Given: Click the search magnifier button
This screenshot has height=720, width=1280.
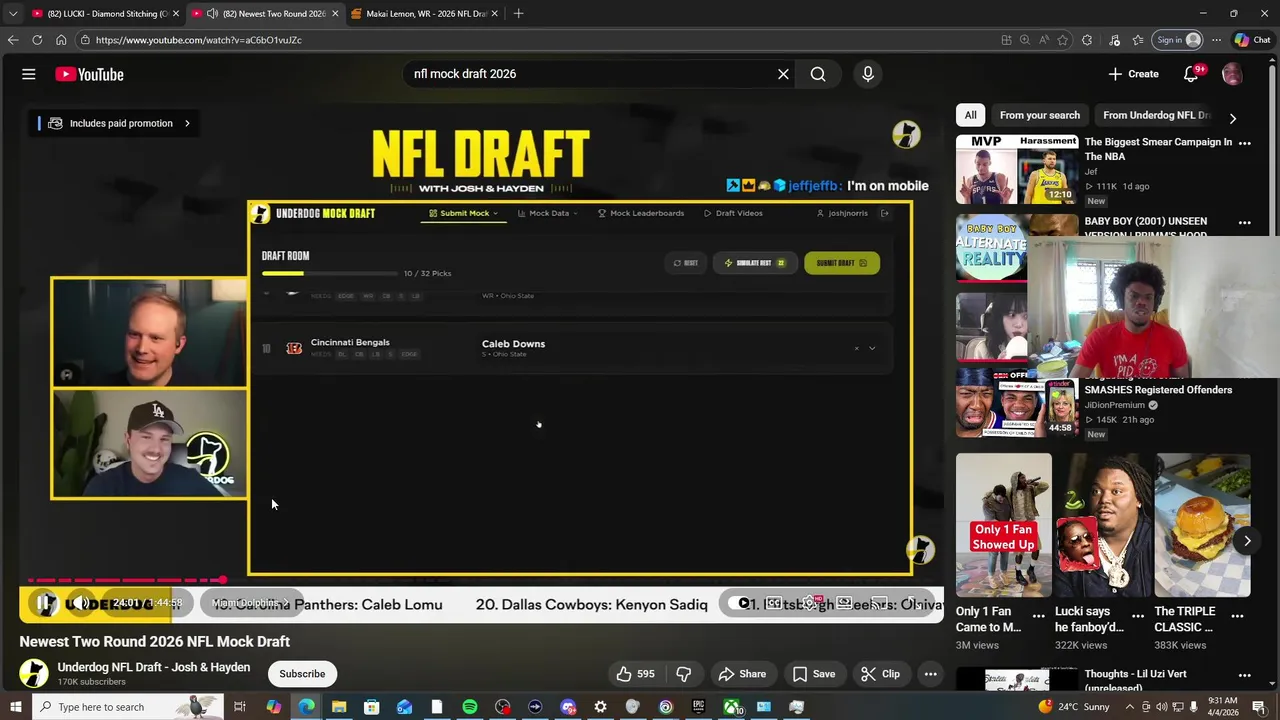Looking at the screenshot, I should [x=818, y=74].
